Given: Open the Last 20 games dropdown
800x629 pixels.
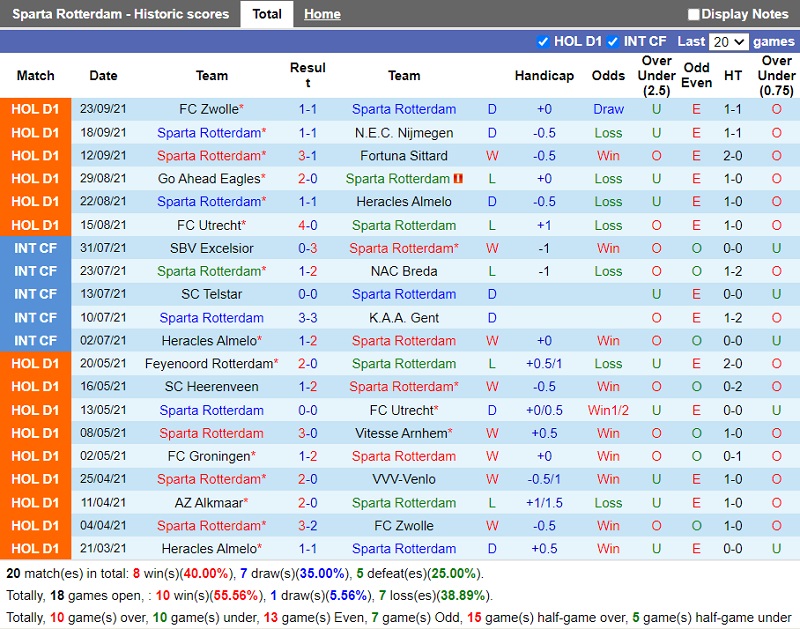Looking at the screenshot, I should [x=729, y=42].
